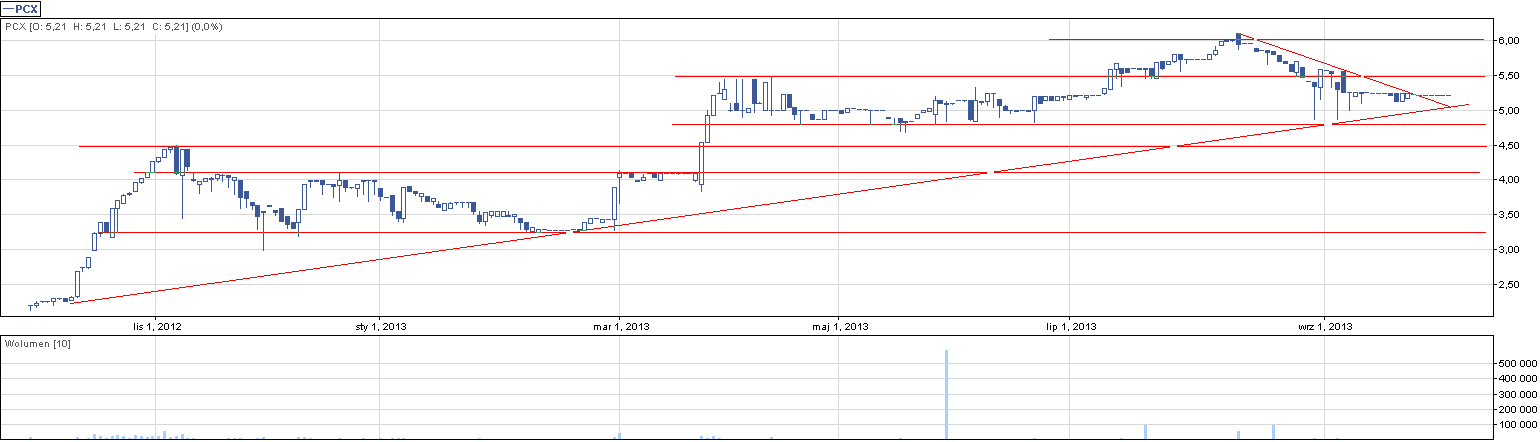The height and width of the screenshot is (442, 1540).
Task: Click the 3,50 price axis label
Action: tap(1508, 215)
